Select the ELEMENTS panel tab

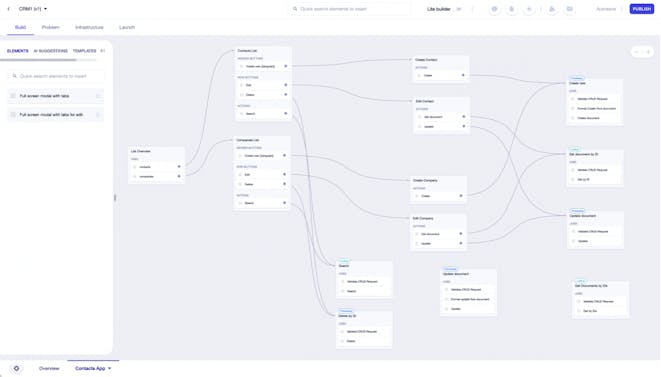pyautogui.click(x=18, y=51)
